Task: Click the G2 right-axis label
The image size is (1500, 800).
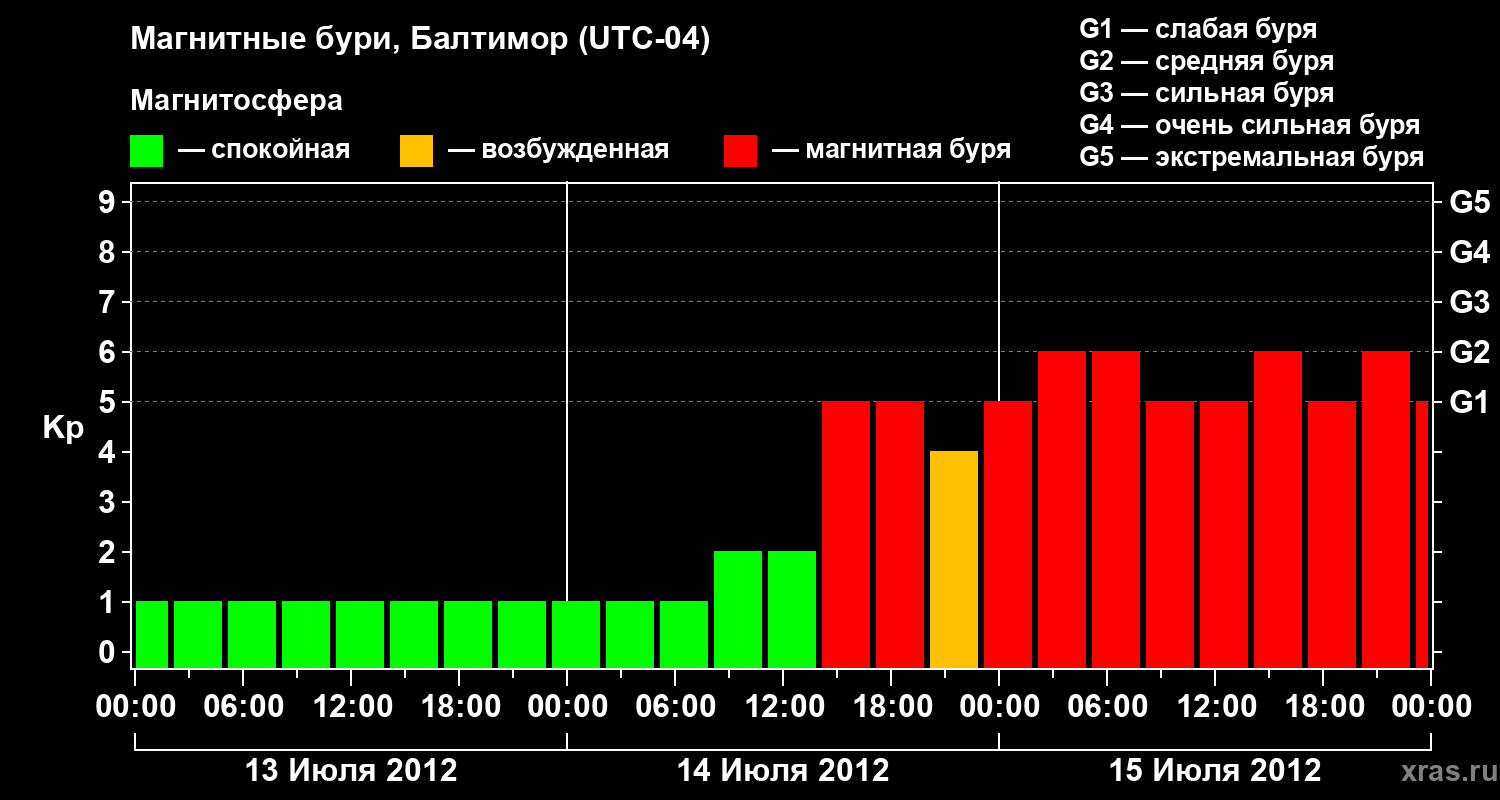Action: [1469, 352]
